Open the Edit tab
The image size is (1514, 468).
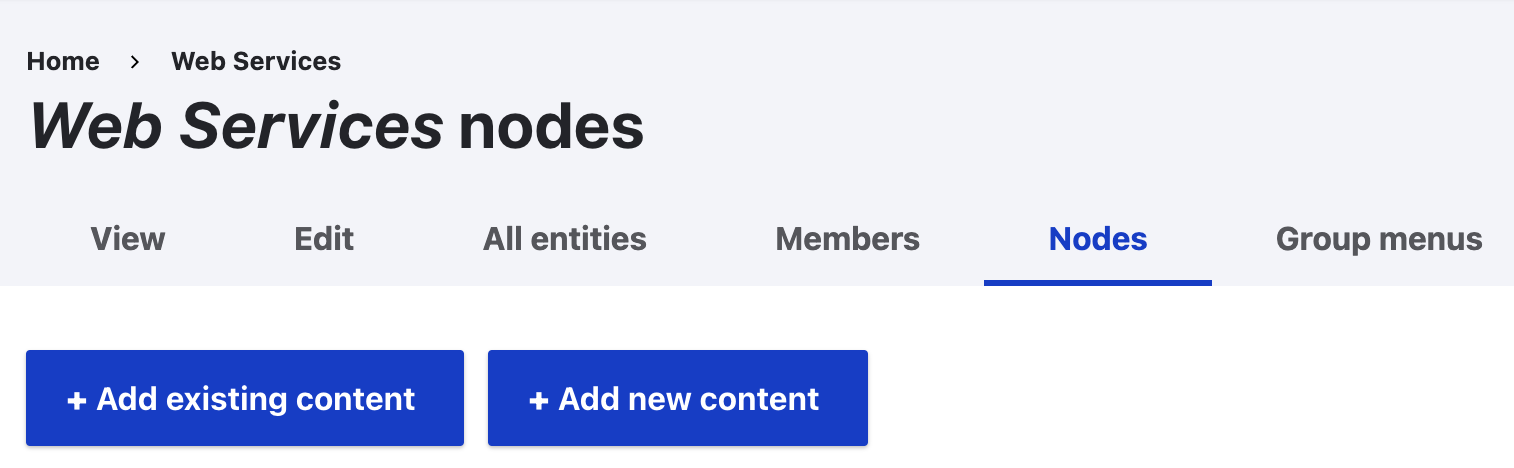(324, 240)
